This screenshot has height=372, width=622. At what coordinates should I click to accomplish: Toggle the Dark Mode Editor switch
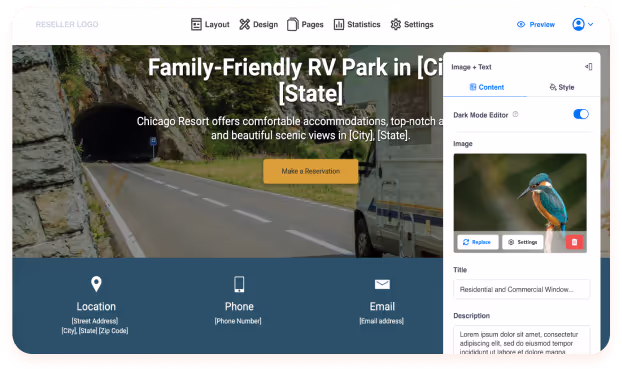coord(581,114)
